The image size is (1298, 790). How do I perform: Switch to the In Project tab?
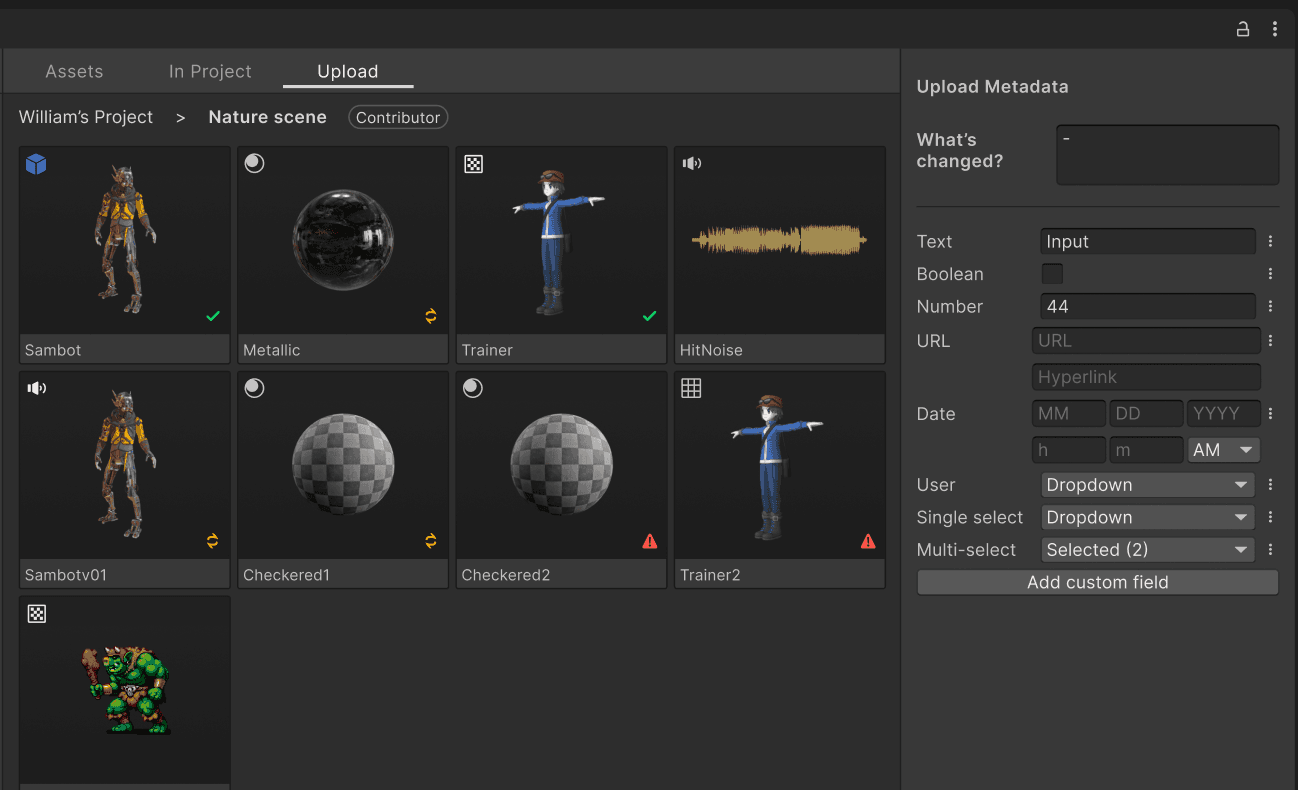(210, 71)
